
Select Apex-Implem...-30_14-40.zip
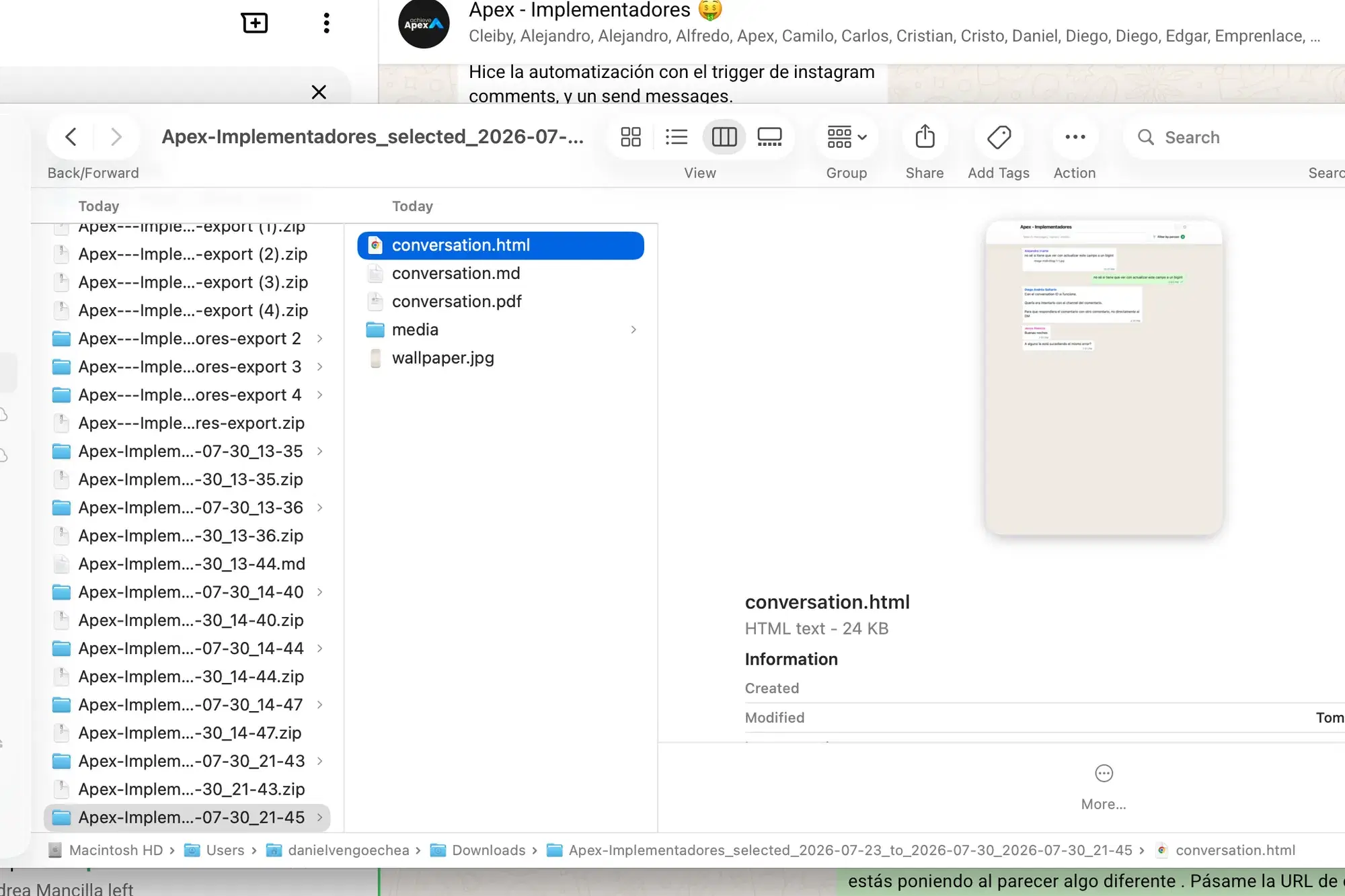pos(187,620)
